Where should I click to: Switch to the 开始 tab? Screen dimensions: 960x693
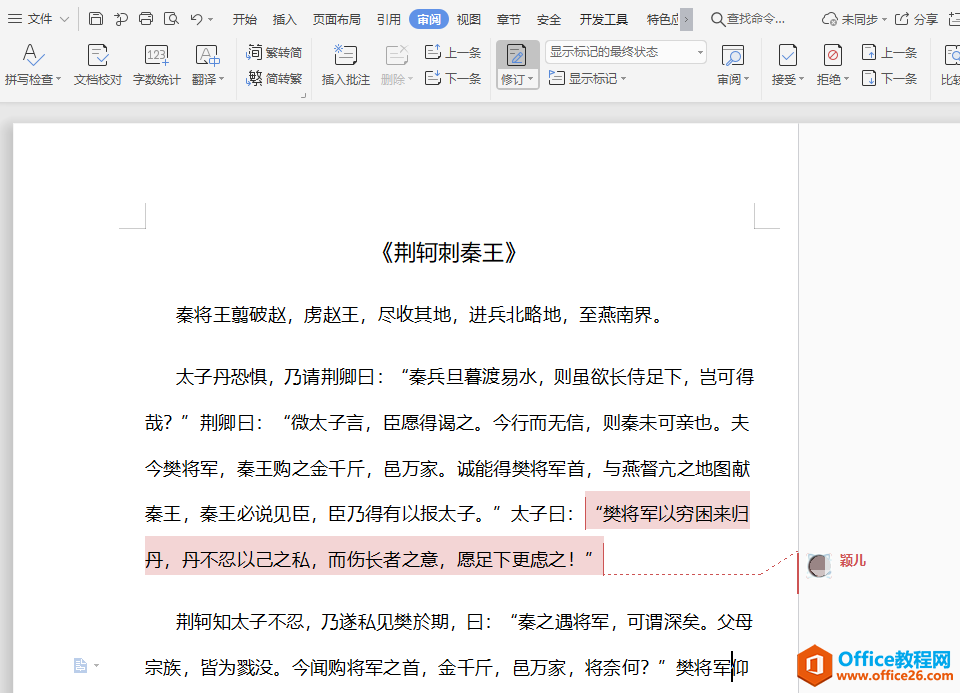[244, 20]
